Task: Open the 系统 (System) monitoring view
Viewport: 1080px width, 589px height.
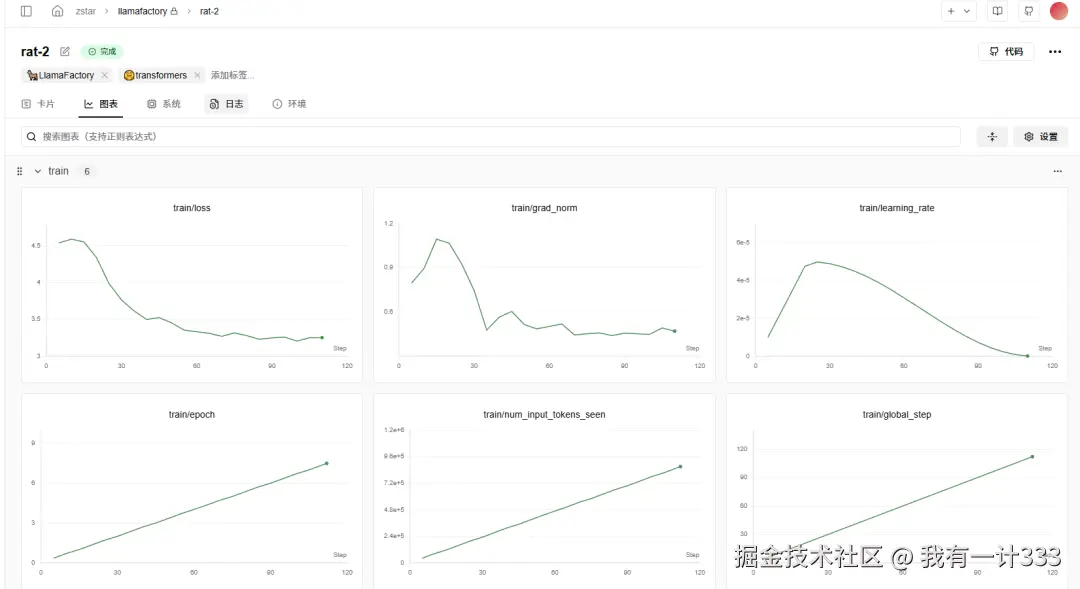Action: [164, 103]
